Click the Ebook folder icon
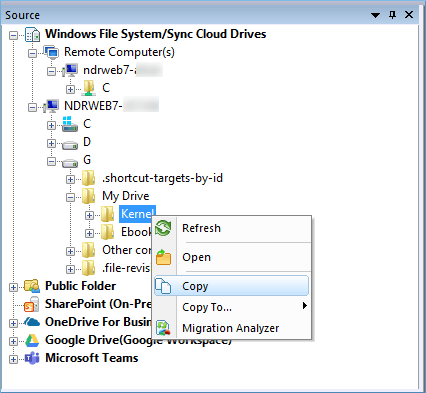Image resolution: width=426 pixels, height=393 pixels. 108,232
